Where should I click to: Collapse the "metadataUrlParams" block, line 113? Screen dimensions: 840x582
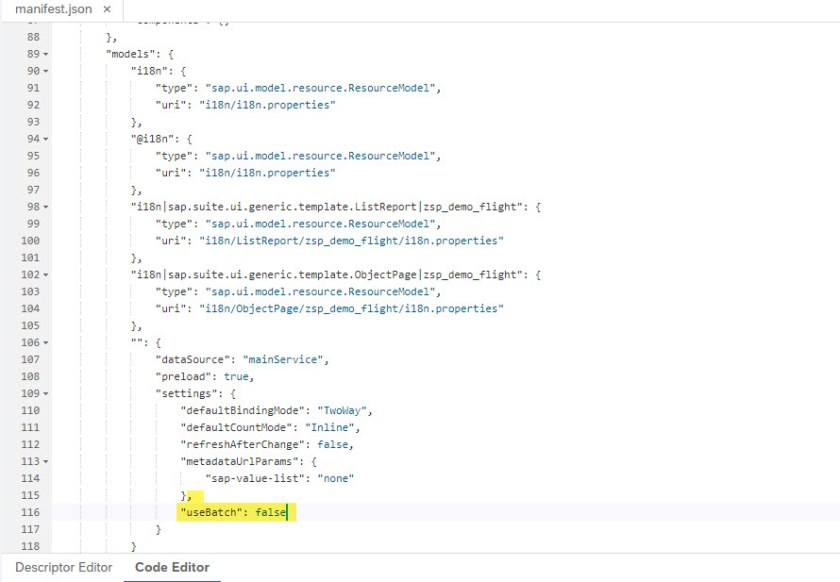[46, 461]
